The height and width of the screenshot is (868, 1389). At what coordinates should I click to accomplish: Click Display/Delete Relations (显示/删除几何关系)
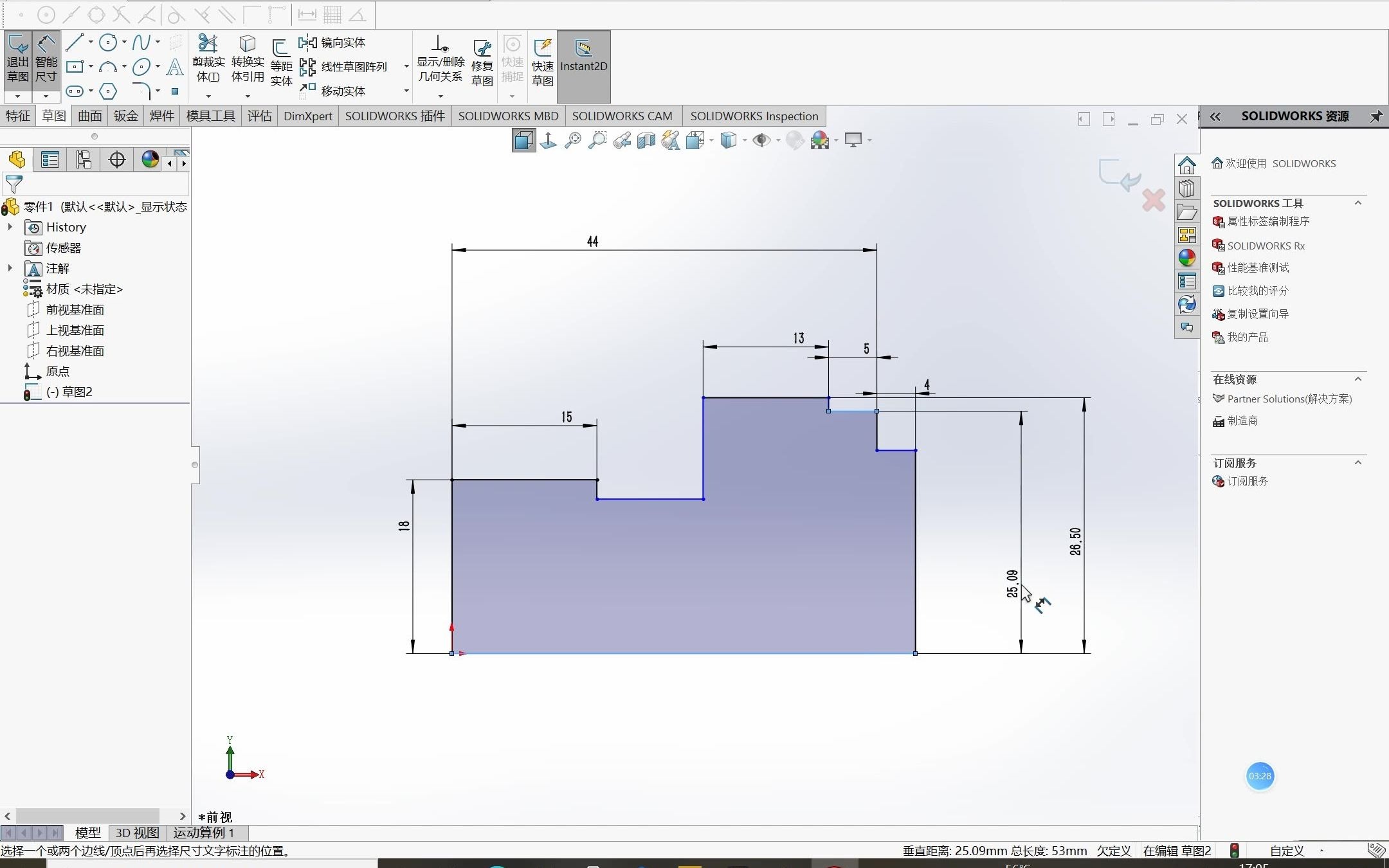[440, 59]
